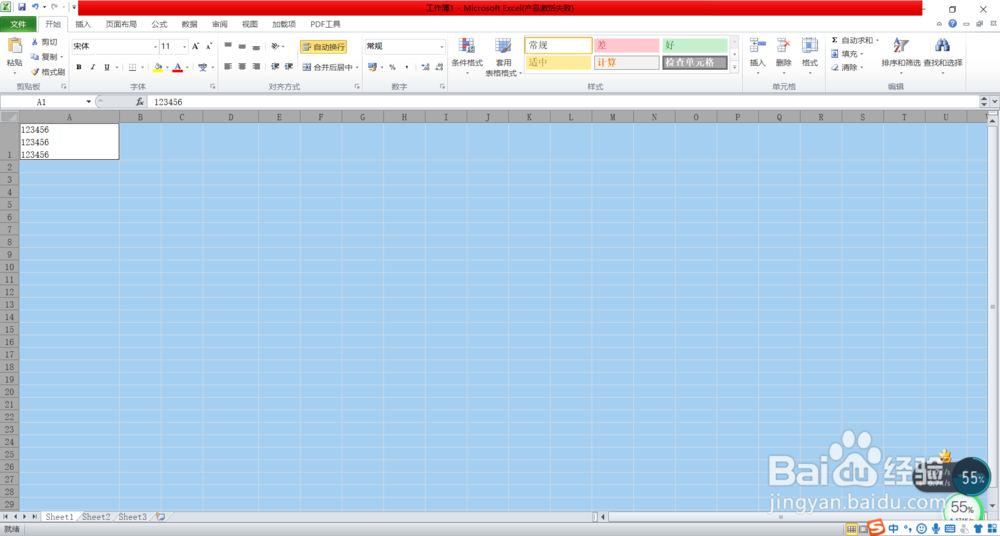This screenshot has height=536, width=1000.
Task: Open the Font dialog launcher
Action: [x=212, y=86]
